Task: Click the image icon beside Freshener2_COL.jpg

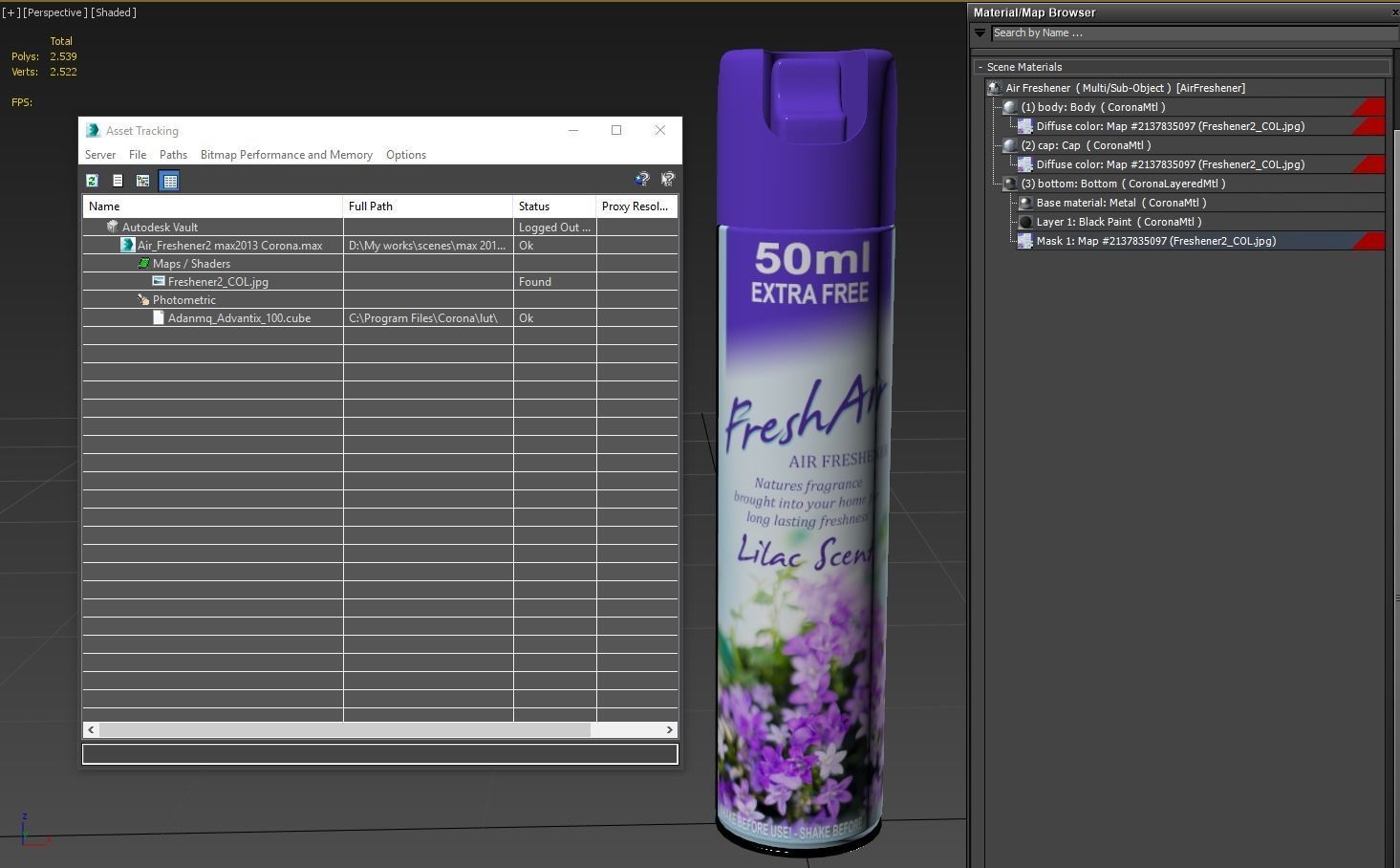Action: [159, 281]
